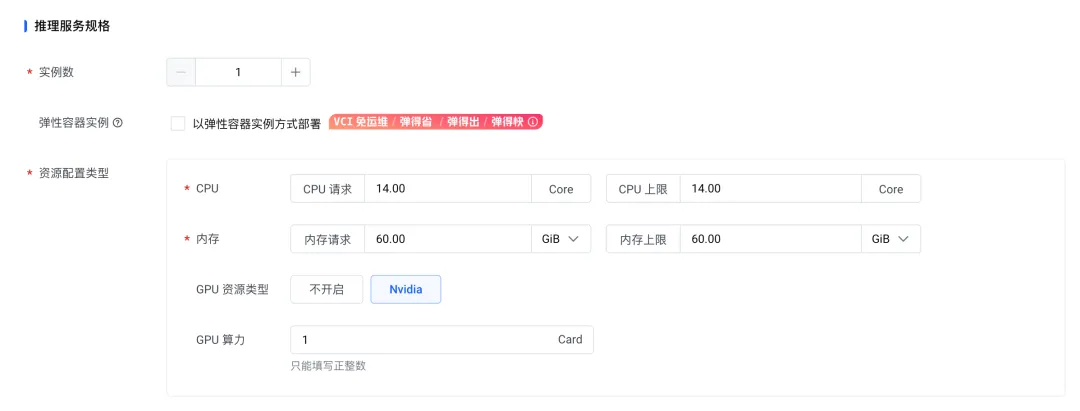Viewport: 1080px width, 411px height.
Task: Click the 推理服务规格 section heading
Action: click(72, 26)
